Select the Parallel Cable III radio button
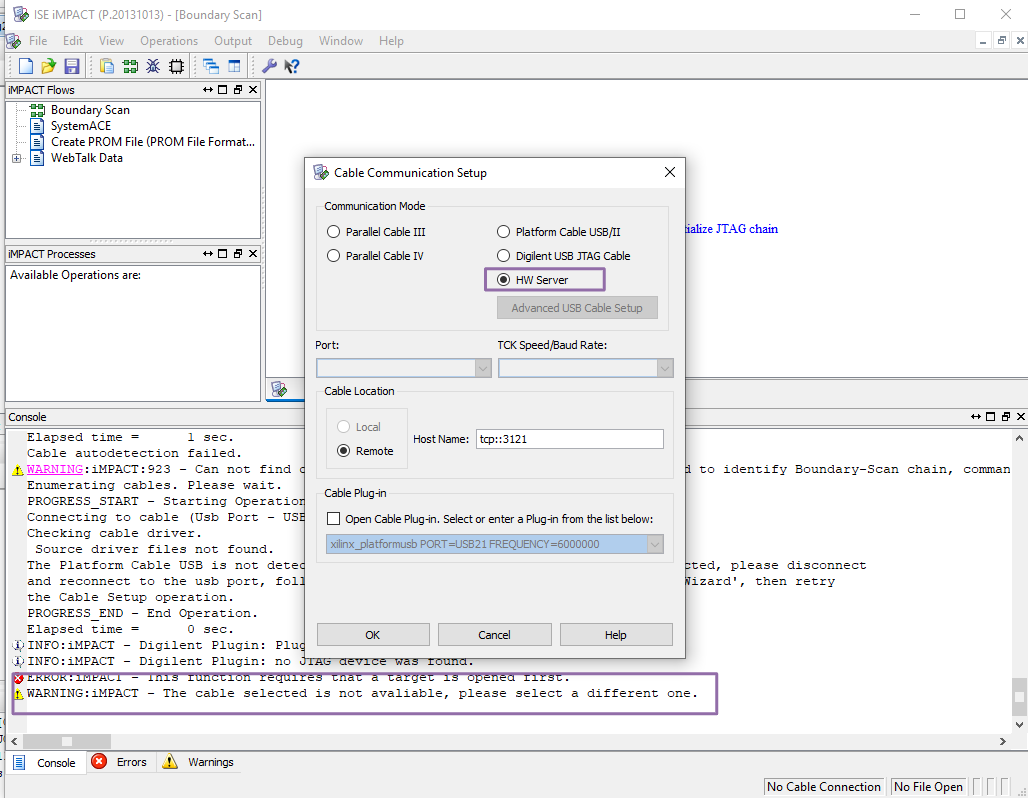The height and width of the screenshot is (798, 1028). click(x=334, y=232)
